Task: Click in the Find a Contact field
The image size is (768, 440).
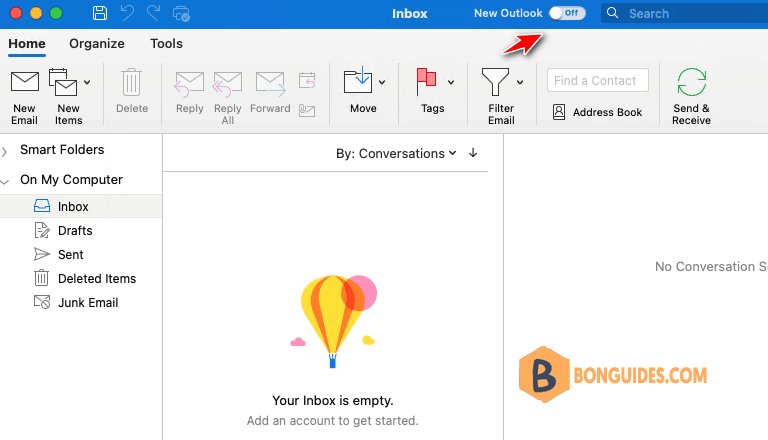Action: 598,80
